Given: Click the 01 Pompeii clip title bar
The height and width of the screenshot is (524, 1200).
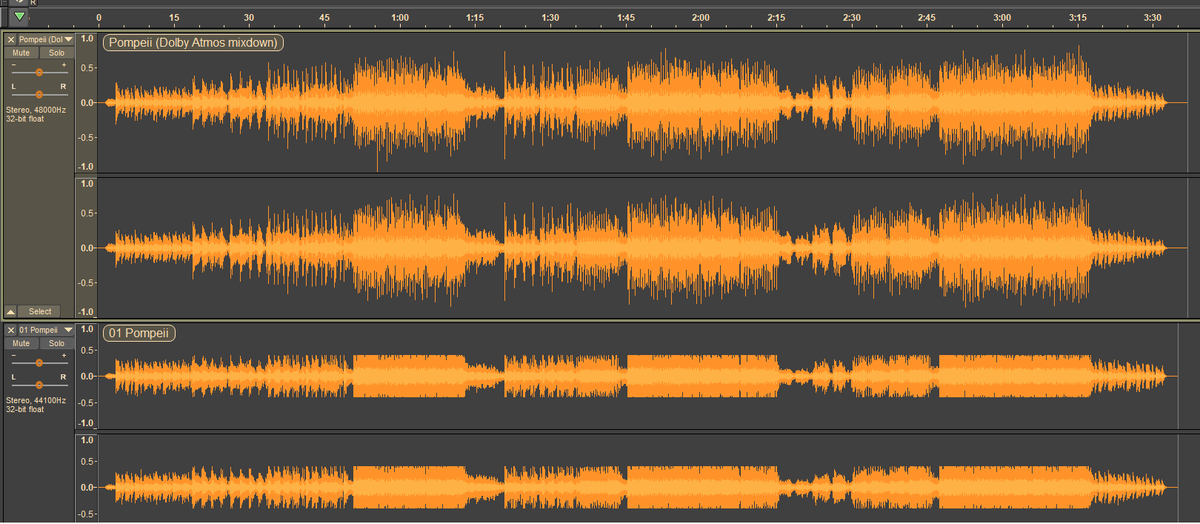Looking at the screenshot, I should [139, 333].
